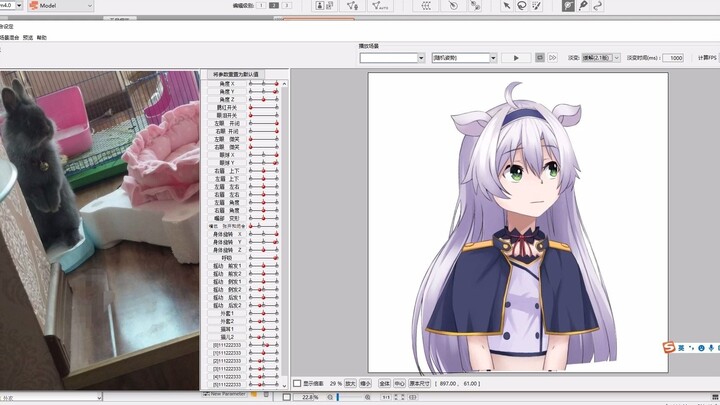
Task: Toggle the loop playback button
Action: [540, 57]
